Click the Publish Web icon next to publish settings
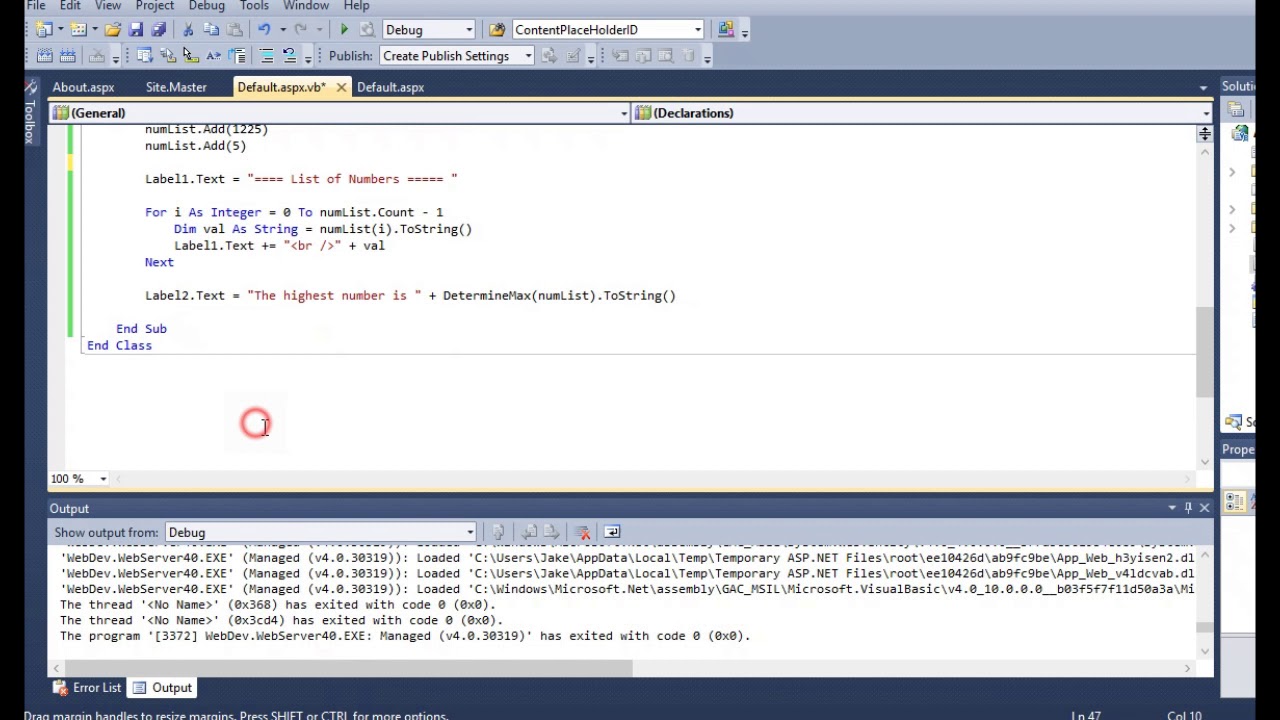Screen dimensions: 1280x720 (x=549, y=56)
